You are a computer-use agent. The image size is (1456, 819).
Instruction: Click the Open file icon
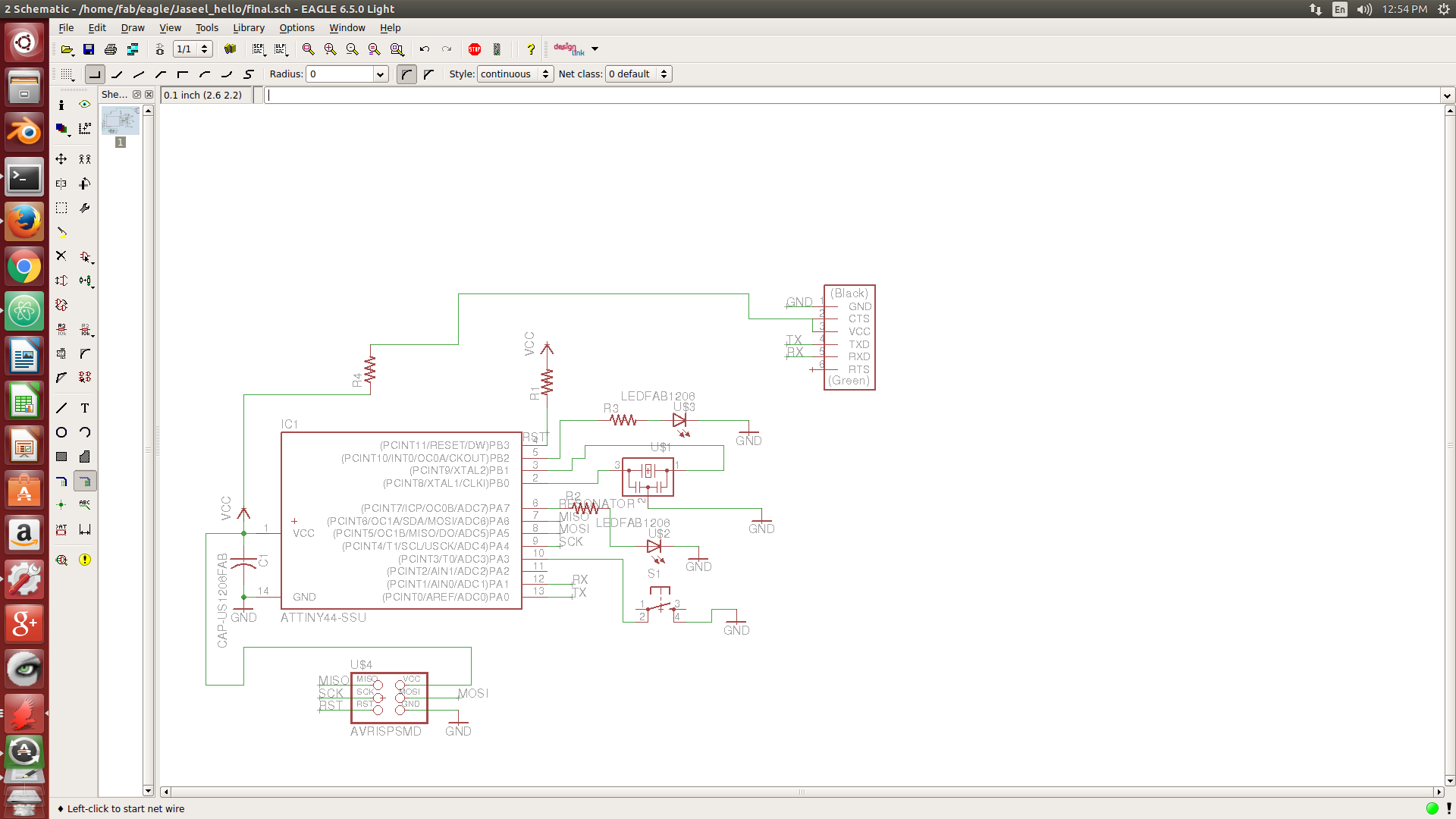pos(67,49)
